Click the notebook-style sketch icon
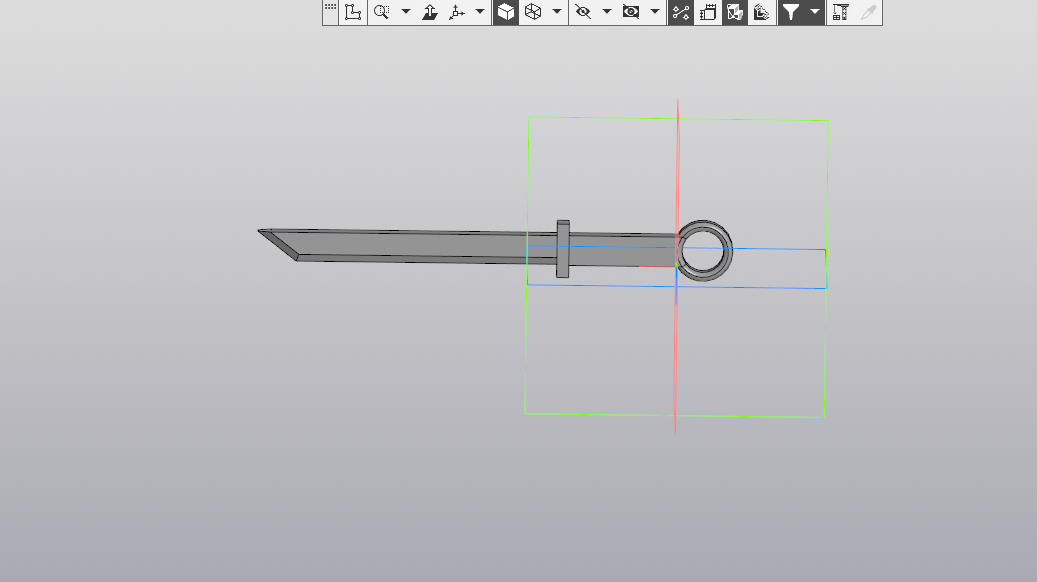 (708, 12)
